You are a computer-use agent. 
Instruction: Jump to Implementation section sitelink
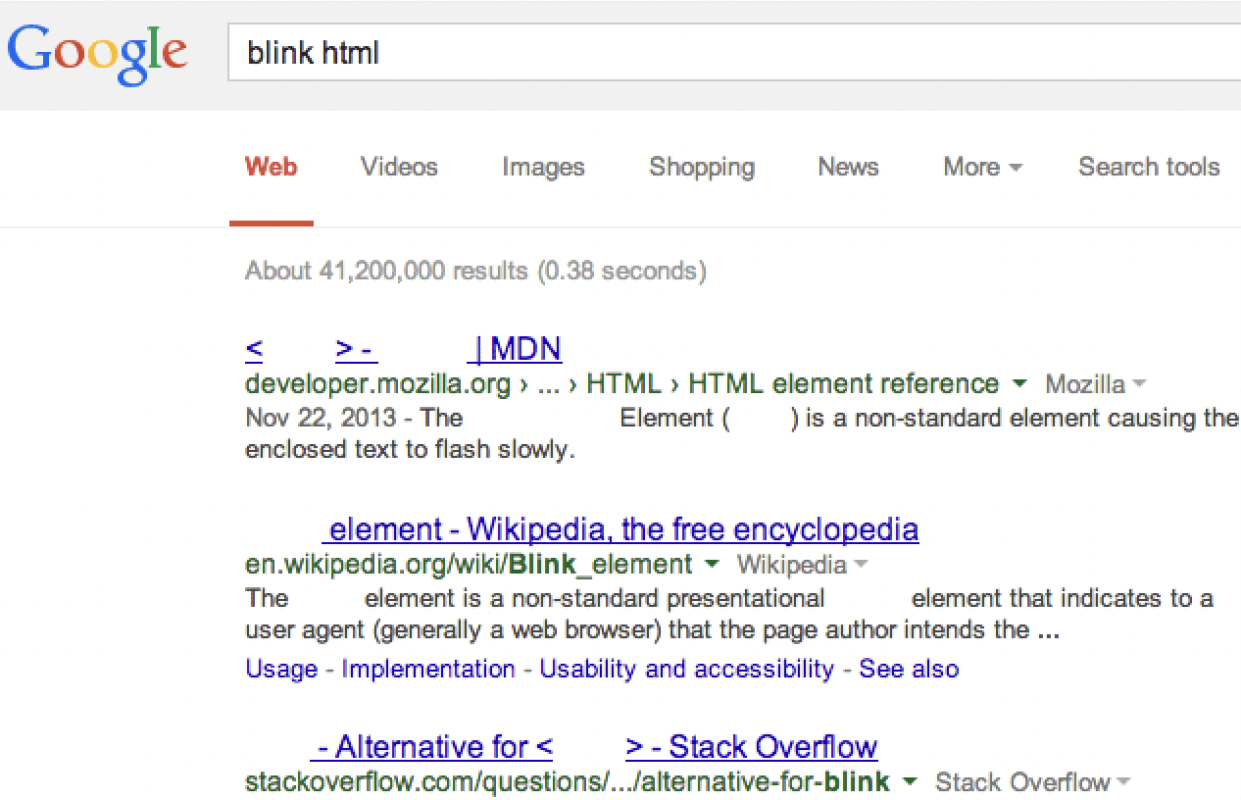click(x=428, y=669)
